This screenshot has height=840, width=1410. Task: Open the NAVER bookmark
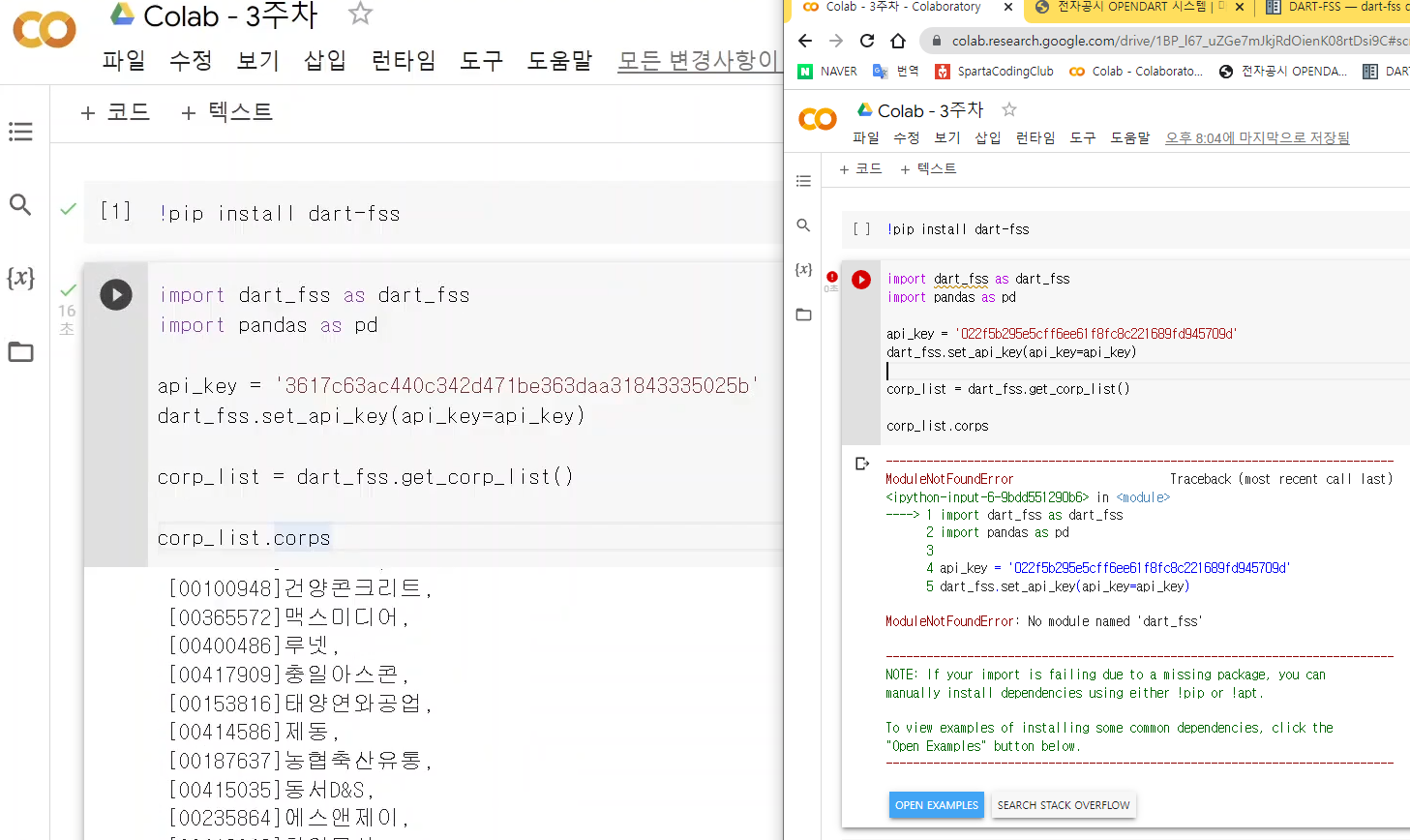click(827, 72)
